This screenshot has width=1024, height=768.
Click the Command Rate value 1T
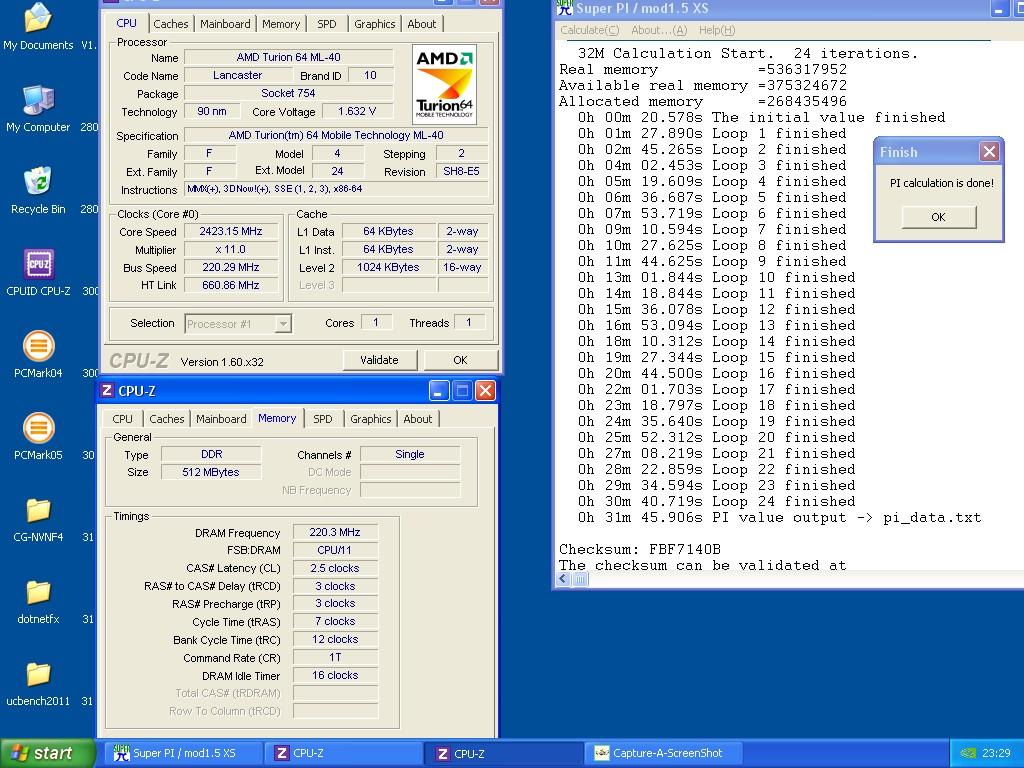[335, 658]
